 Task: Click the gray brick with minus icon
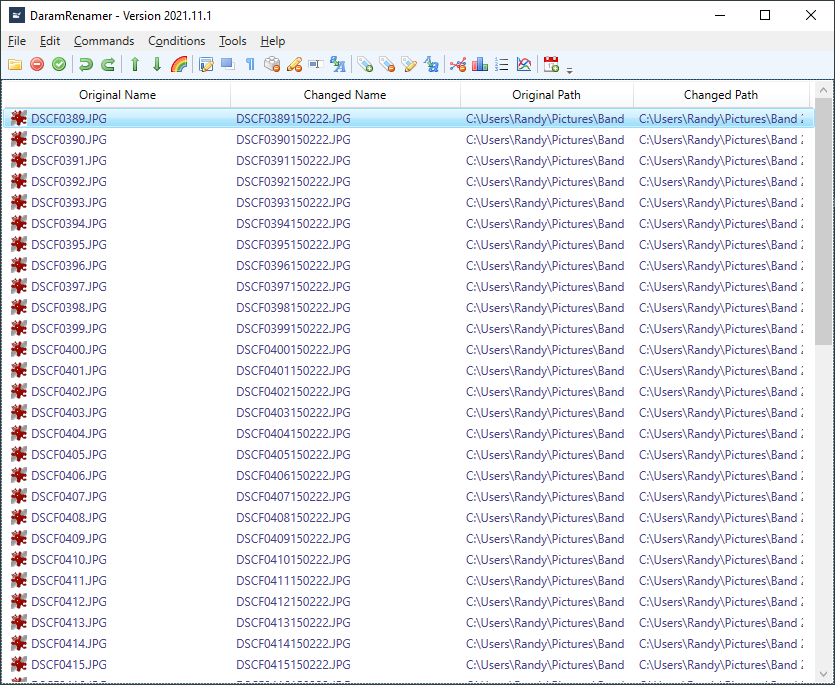pos(272,64)
